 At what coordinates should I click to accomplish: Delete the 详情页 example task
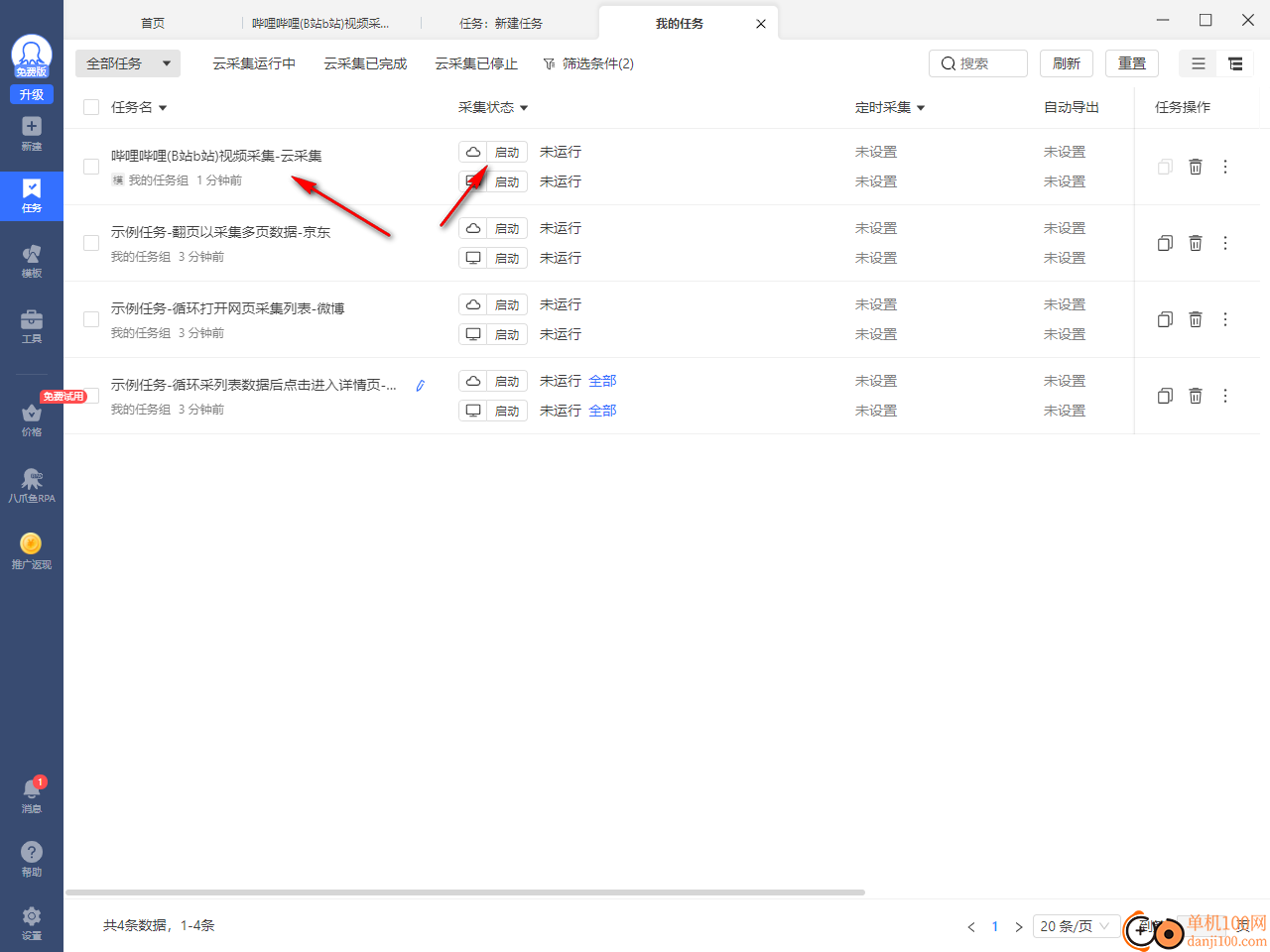coord(1196,396)
